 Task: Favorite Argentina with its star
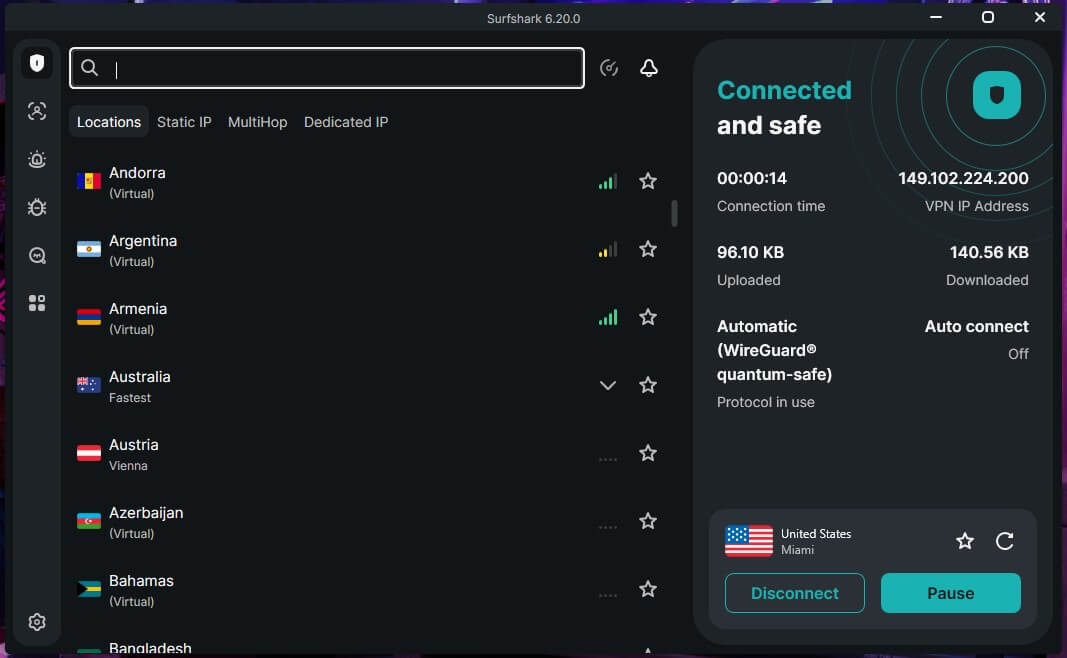click(x=648, y=249)
